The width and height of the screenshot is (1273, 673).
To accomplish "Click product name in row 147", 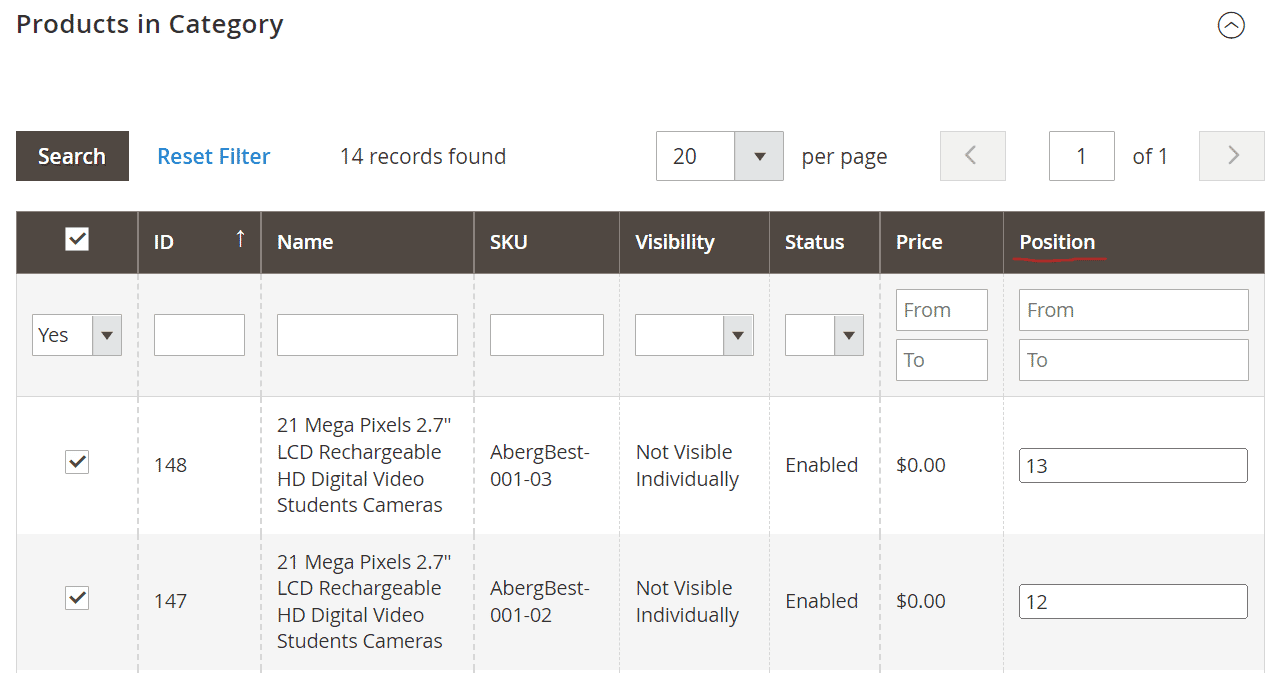I will click(x=364, y=601).
